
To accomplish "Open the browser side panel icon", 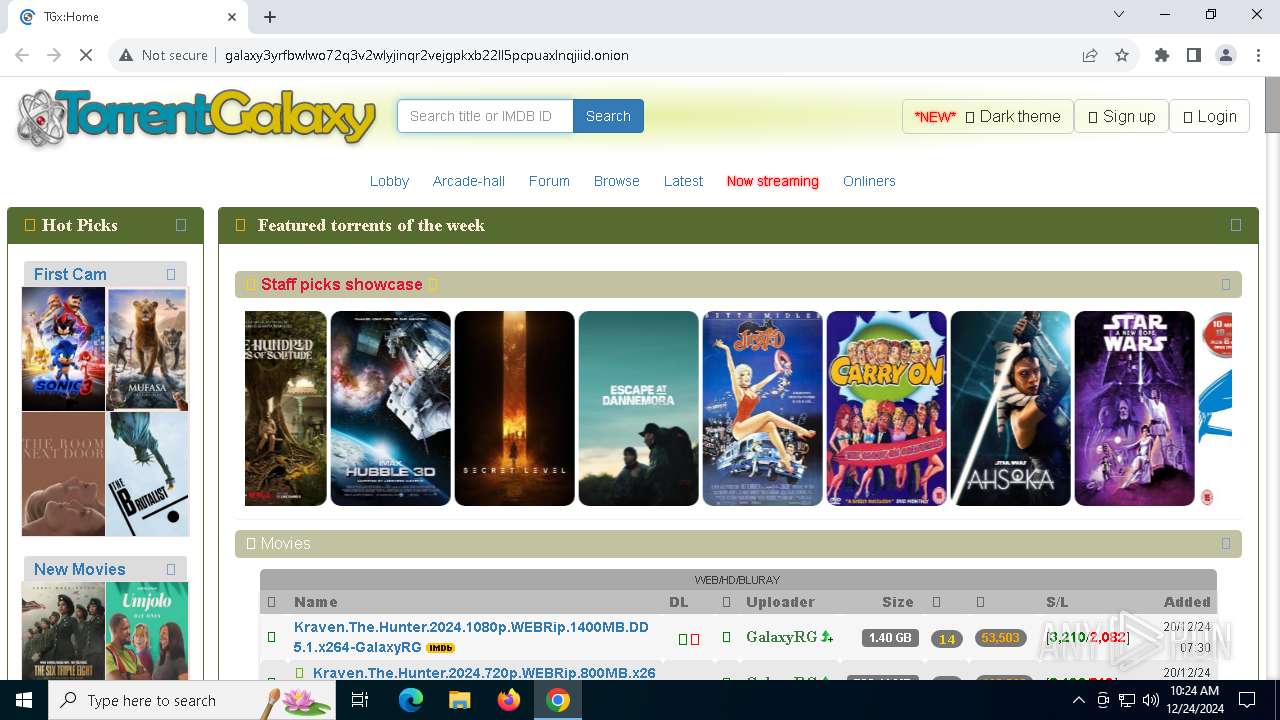I will [x=1194, y=55].
